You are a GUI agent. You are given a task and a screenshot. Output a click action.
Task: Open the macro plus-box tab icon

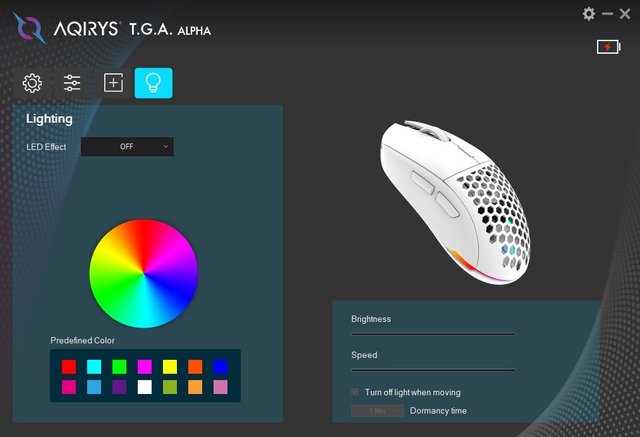pyautogui.click(x=113, y=83)
